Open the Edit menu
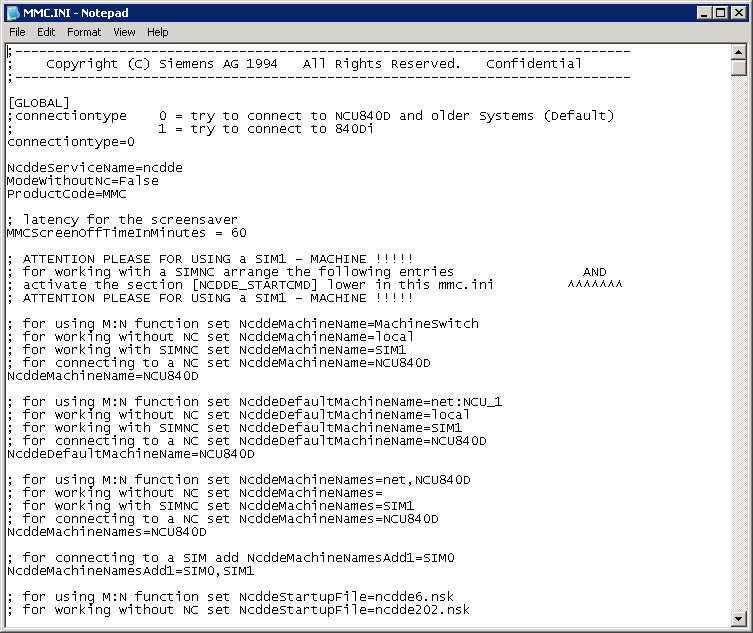Image resolution: width=753 pixels, height=633 pixels. (46, 32)
